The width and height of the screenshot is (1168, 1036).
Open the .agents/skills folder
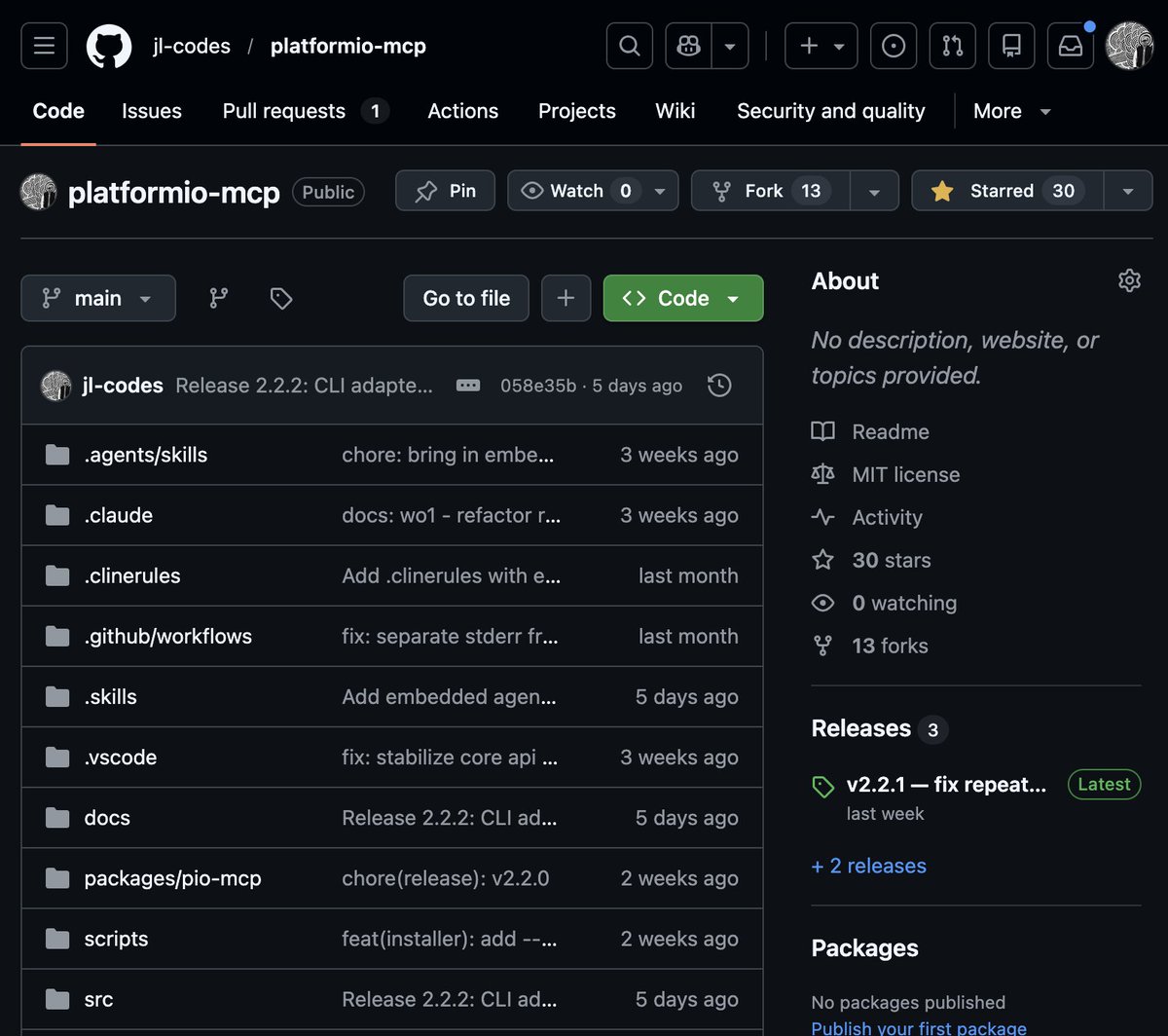pyautogui.click(x=146, y=455)
